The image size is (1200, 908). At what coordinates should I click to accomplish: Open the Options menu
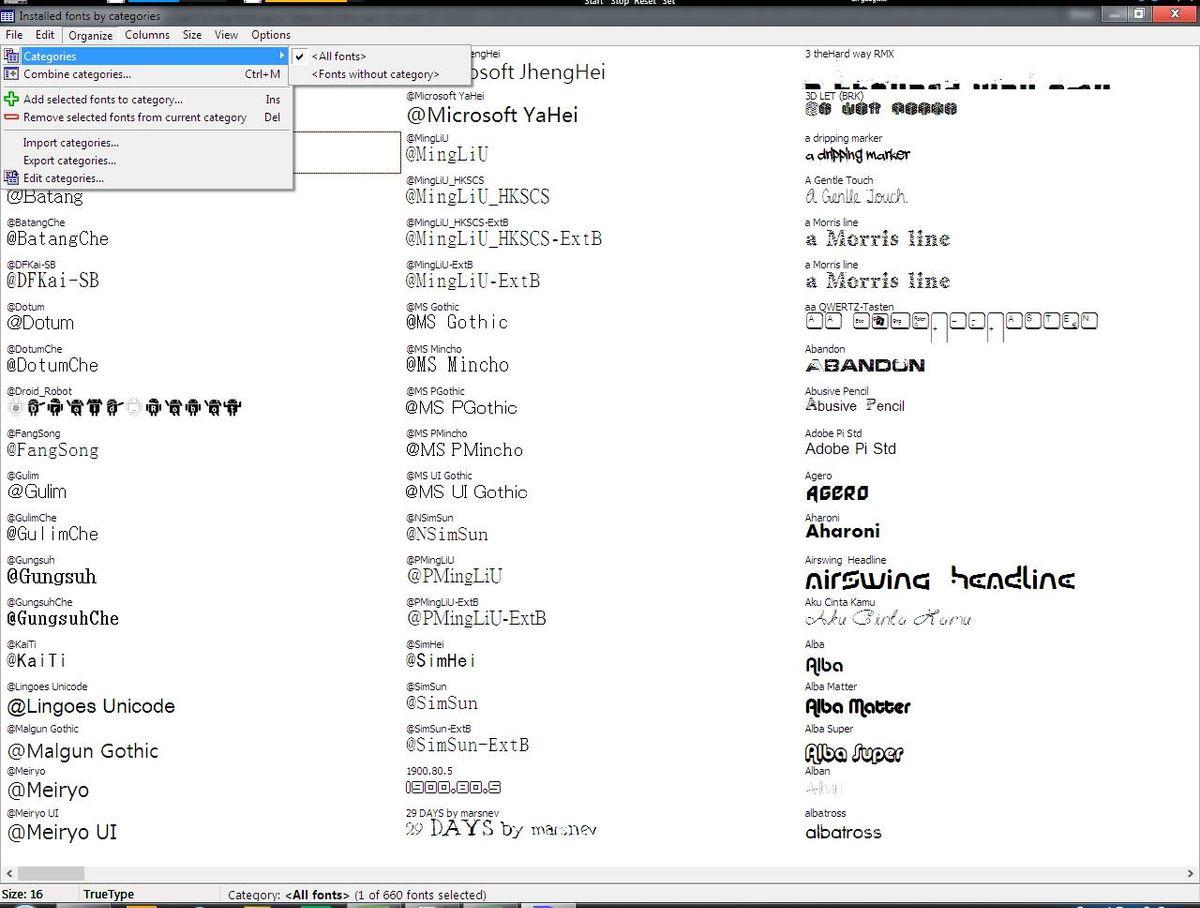[271, 35]
